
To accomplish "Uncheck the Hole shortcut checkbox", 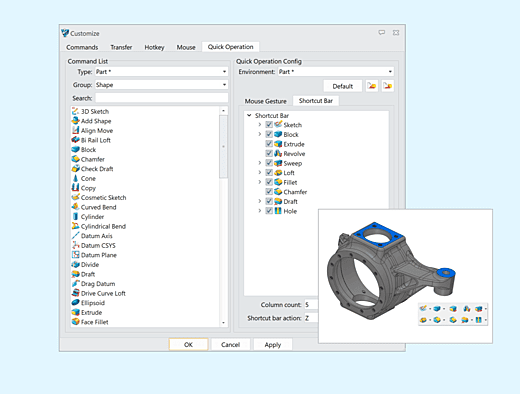I will [x=269, y=211].
